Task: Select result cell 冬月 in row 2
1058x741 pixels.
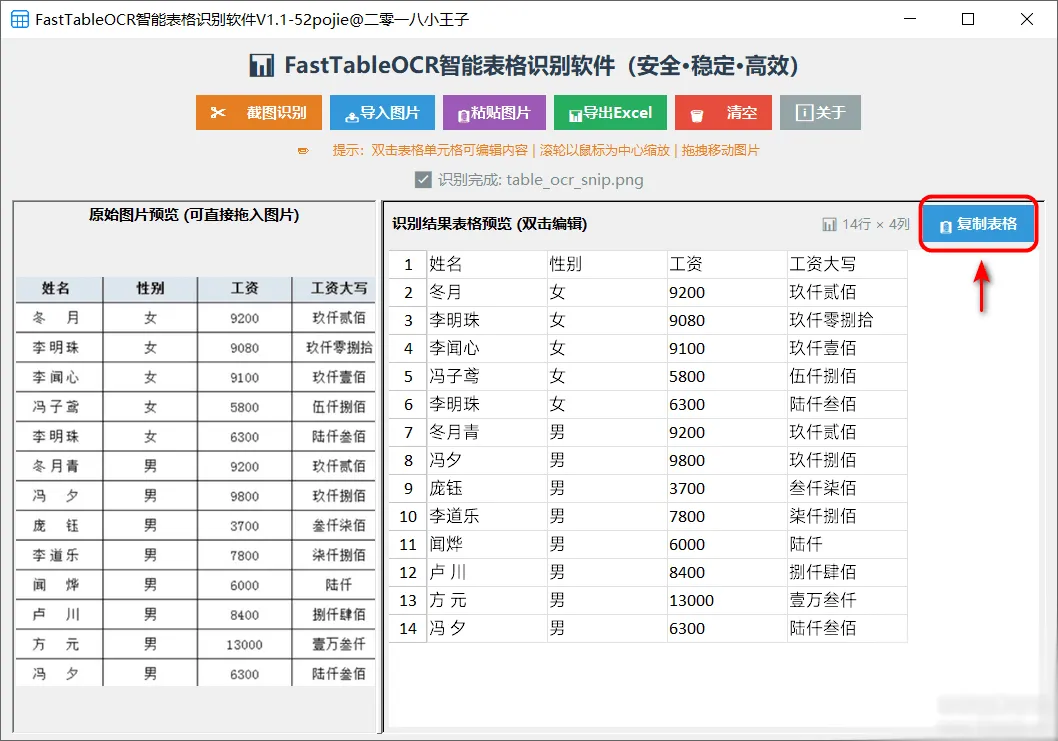Action: coord(486,292)
